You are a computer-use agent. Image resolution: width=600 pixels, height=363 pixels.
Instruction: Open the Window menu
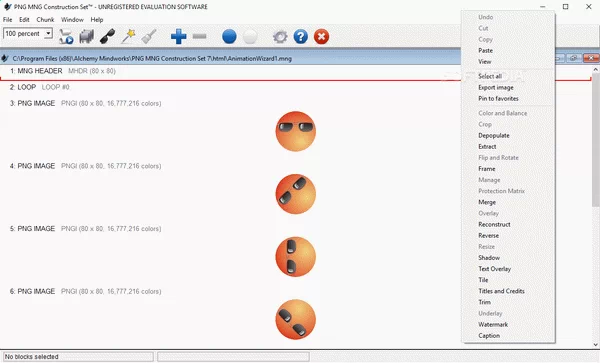click(x=72, y=20)
